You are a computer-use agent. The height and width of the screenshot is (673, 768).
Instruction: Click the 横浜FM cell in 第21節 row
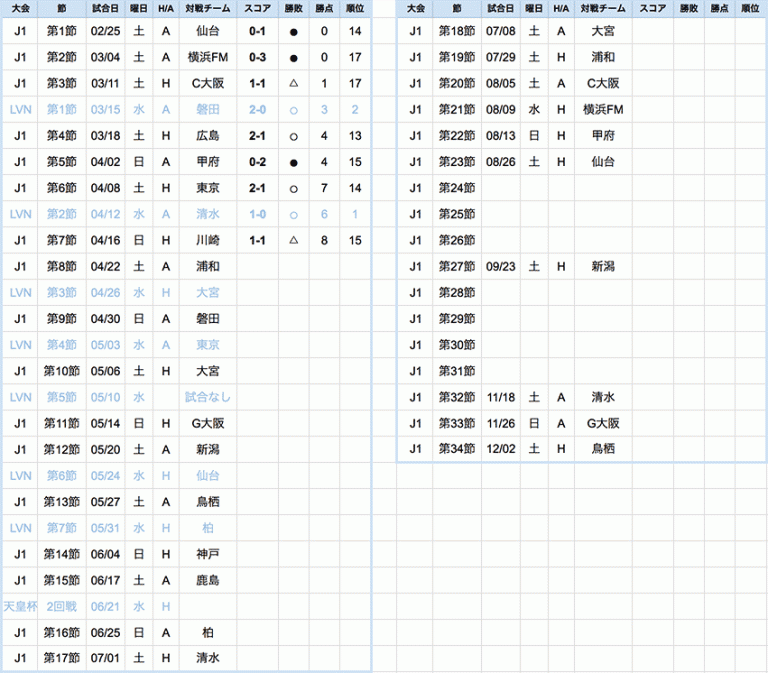pyautogui.click(x=603, y=110)
